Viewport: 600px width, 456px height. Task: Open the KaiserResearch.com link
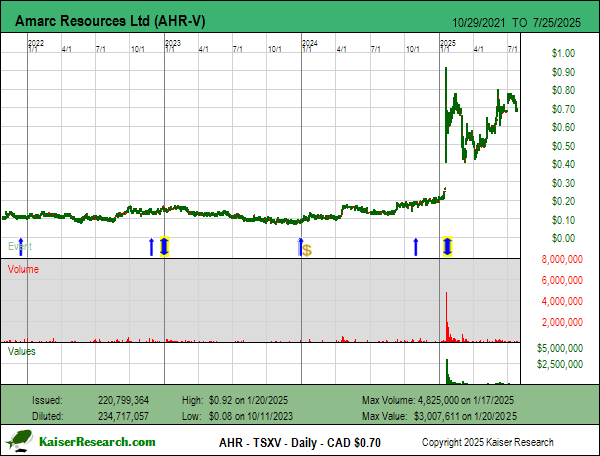coord(97,442)
